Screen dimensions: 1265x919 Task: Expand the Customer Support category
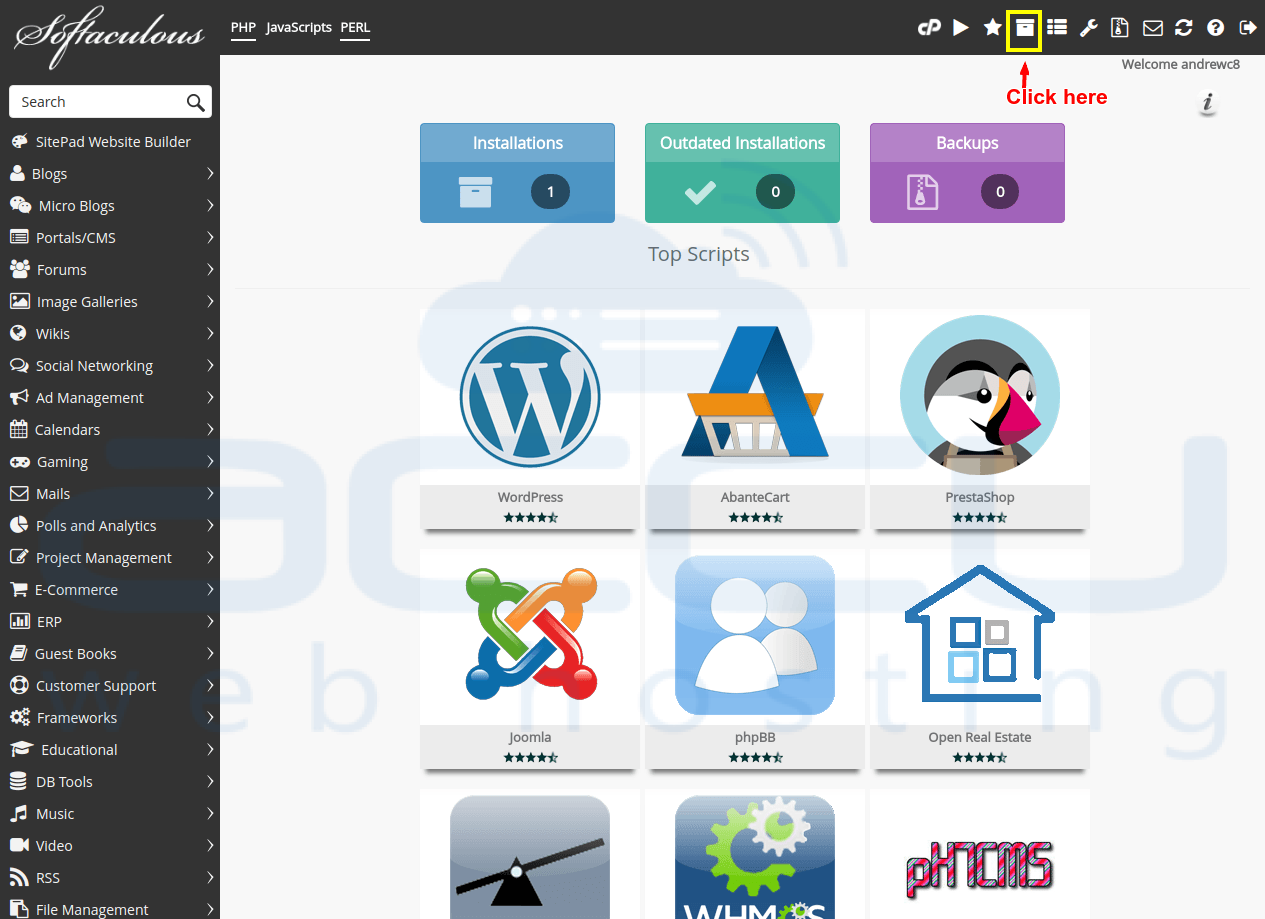pyautogui.click(x=110, y=686)
